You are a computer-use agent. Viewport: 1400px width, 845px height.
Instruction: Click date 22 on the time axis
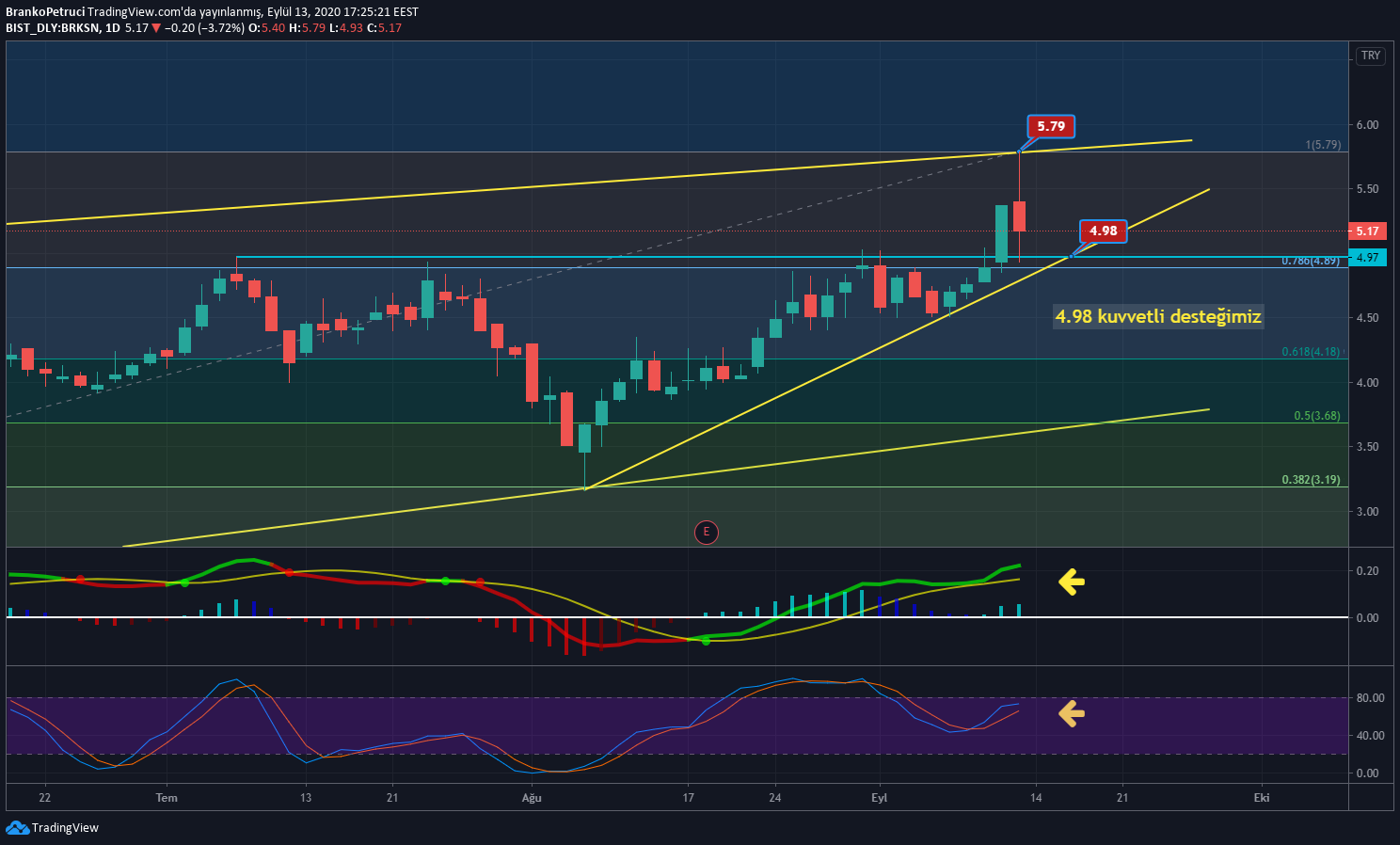[x=45, y=798]
